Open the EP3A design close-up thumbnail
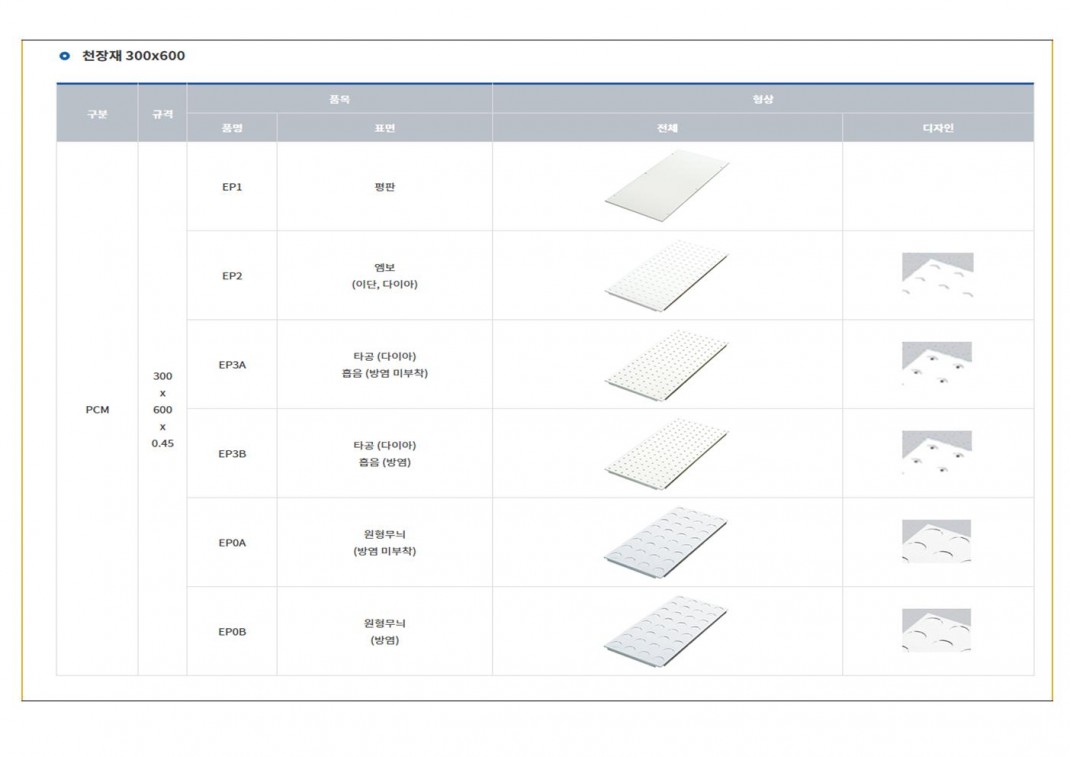The width and height of the screenshot is (1070, 757). point(937,364)
